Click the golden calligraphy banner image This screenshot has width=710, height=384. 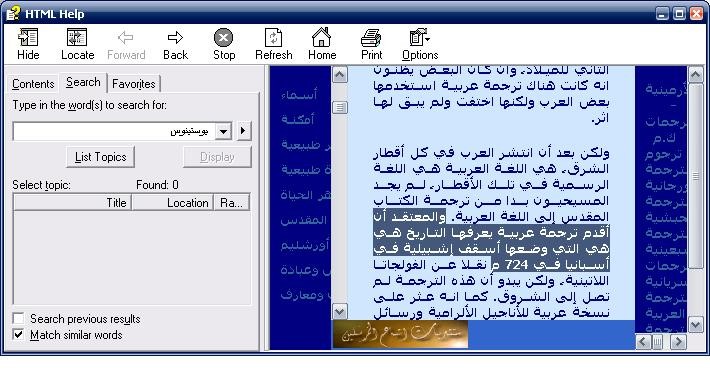tap(400, 335)
